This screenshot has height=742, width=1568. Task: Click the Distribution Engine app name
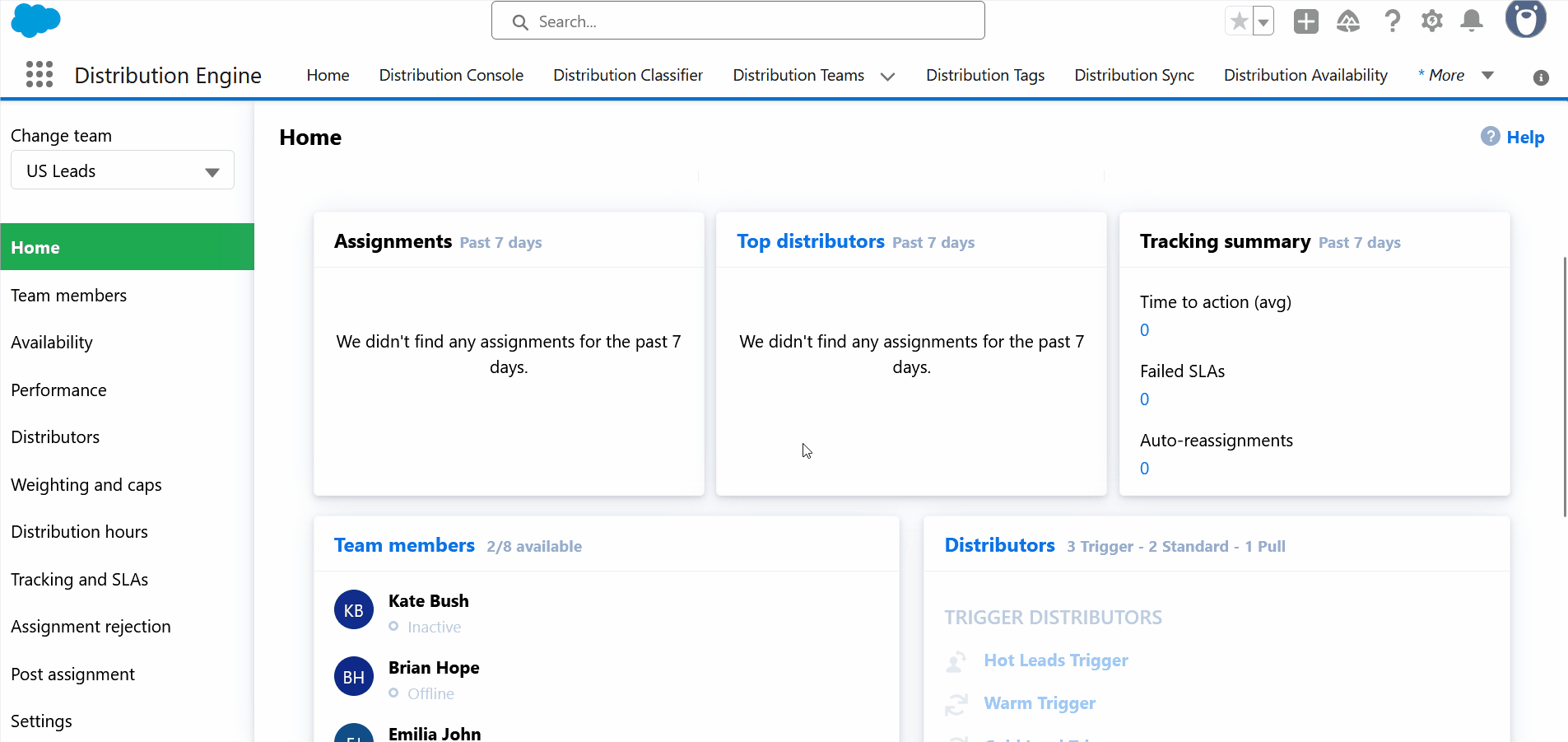pyautogui.click(x=168, y=75)
